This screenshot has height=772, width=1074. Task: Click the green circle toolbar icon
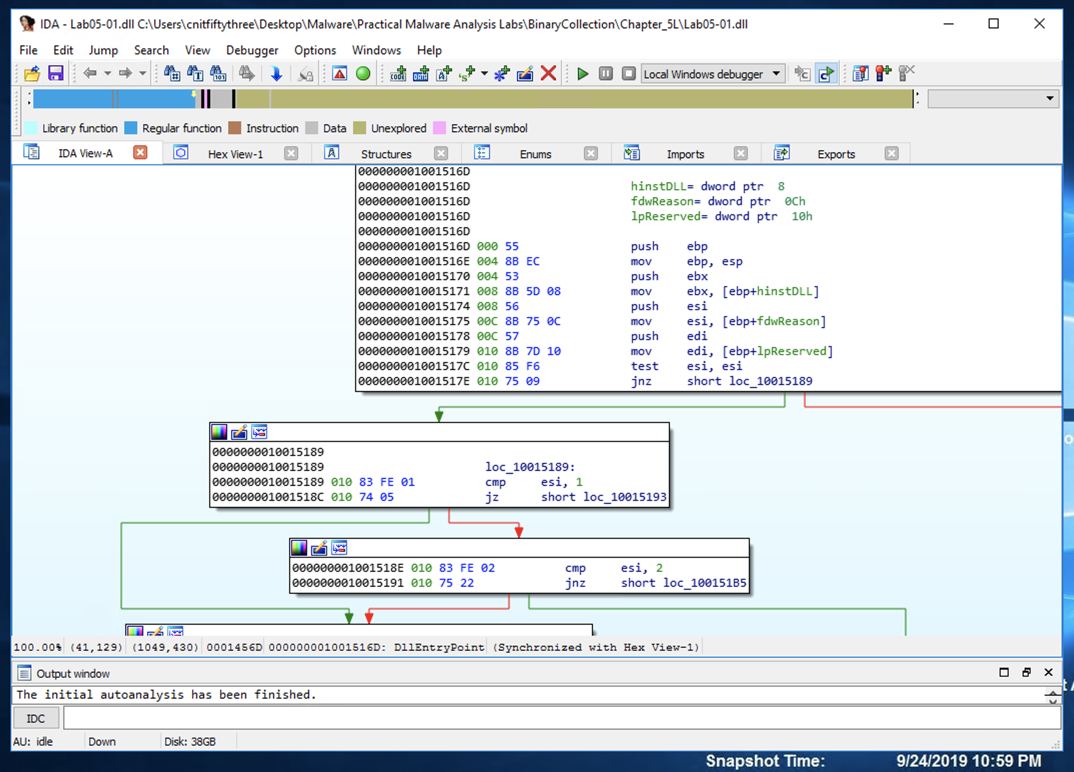point(363,74)
